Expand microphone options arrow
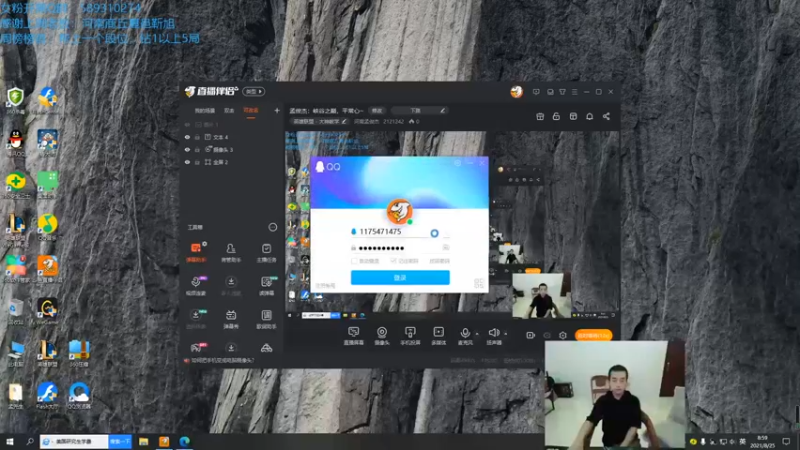Image resolution: width=800 pixels, height=450 pixels. click(477, 334)
